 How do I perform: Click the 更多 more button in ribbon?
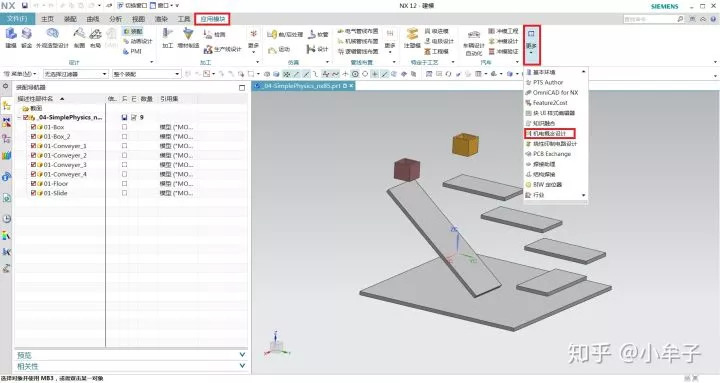[531, 45]
